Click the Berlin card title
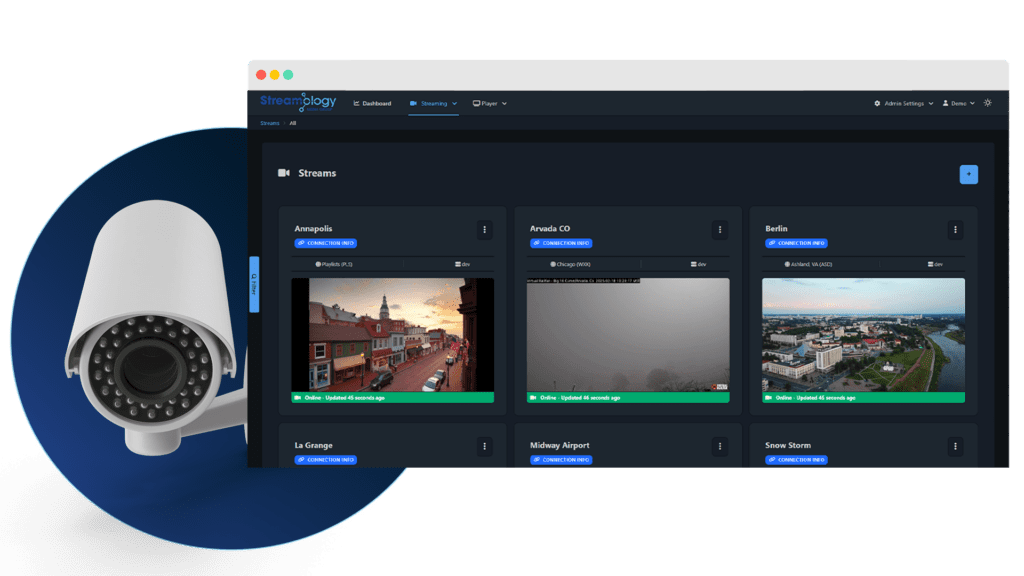This screenshot has height=576, width=1024. [x=776, y=229]
